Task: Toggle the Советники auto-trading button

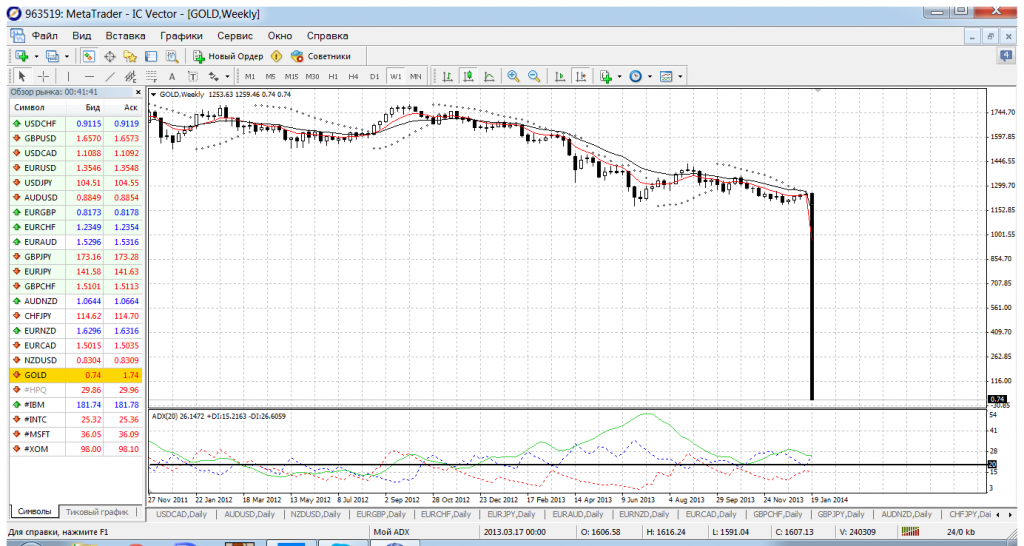Action: pos(321,56)
